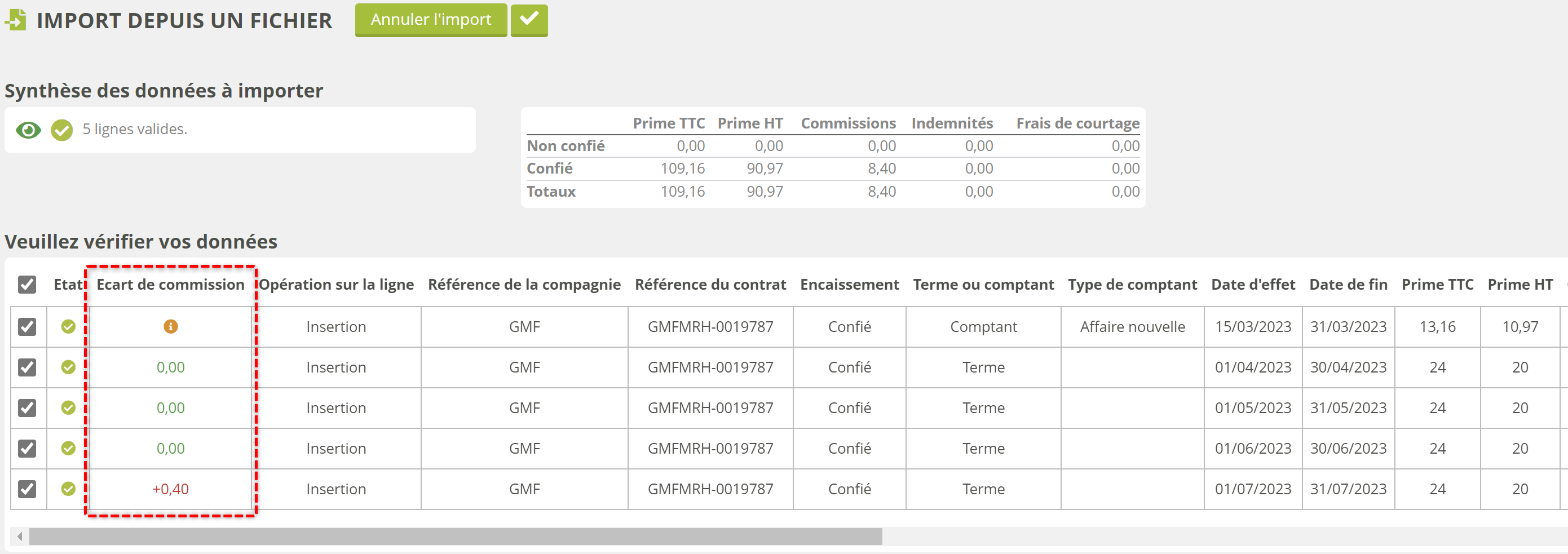Viewport: 1568px width, 554px height.
Task: Uncheck the Comptant Affaire nouvelle row checkbox
Action: pos(27,326)
